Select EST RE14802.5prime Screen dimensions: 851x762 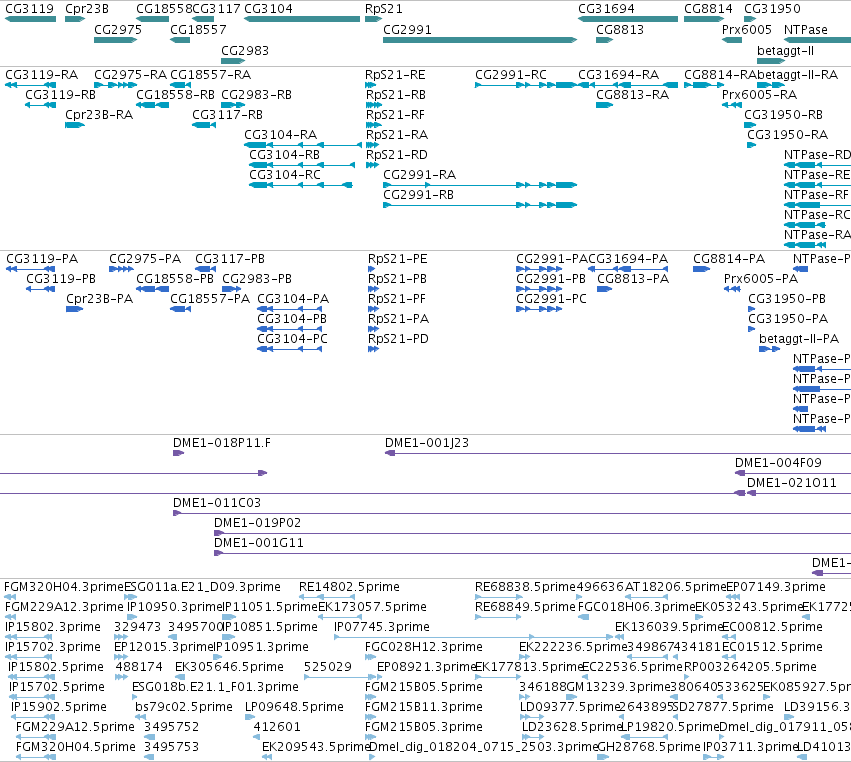350,587
